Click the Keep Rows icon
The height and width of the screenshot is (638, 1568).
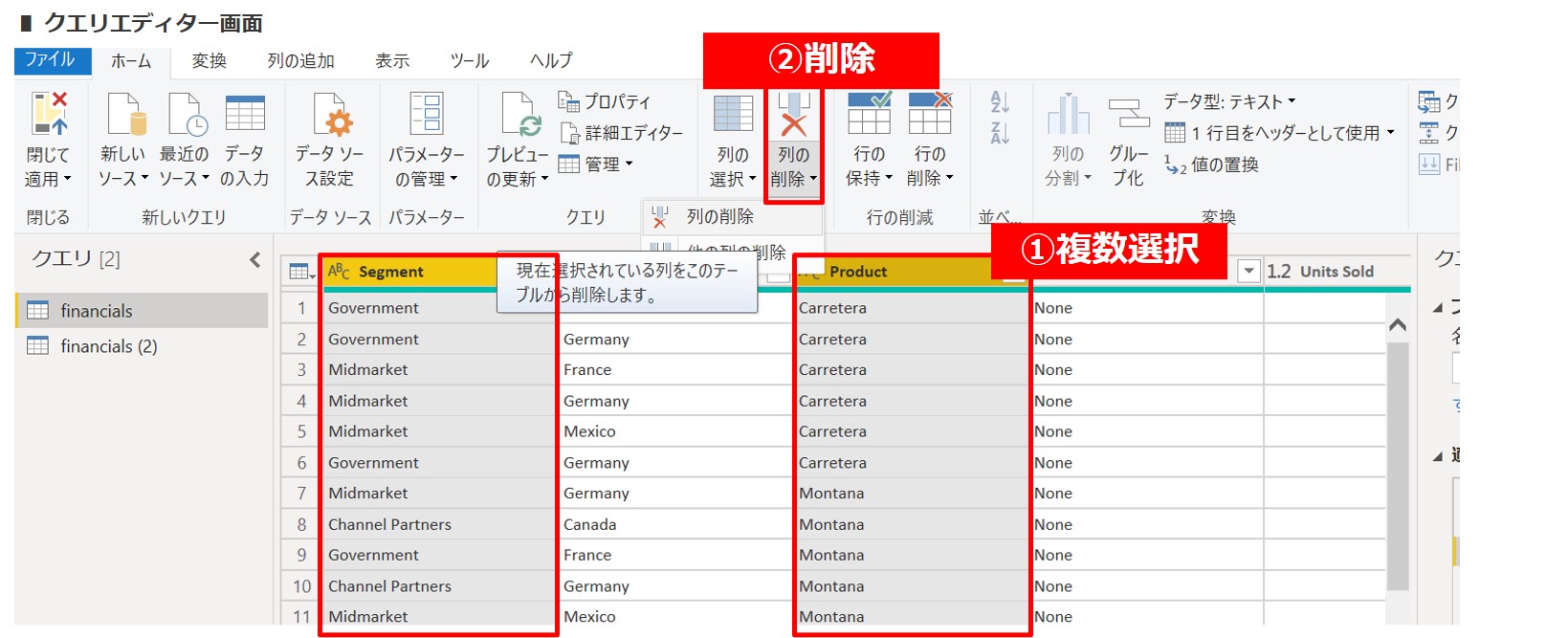(x=869, y=114)
